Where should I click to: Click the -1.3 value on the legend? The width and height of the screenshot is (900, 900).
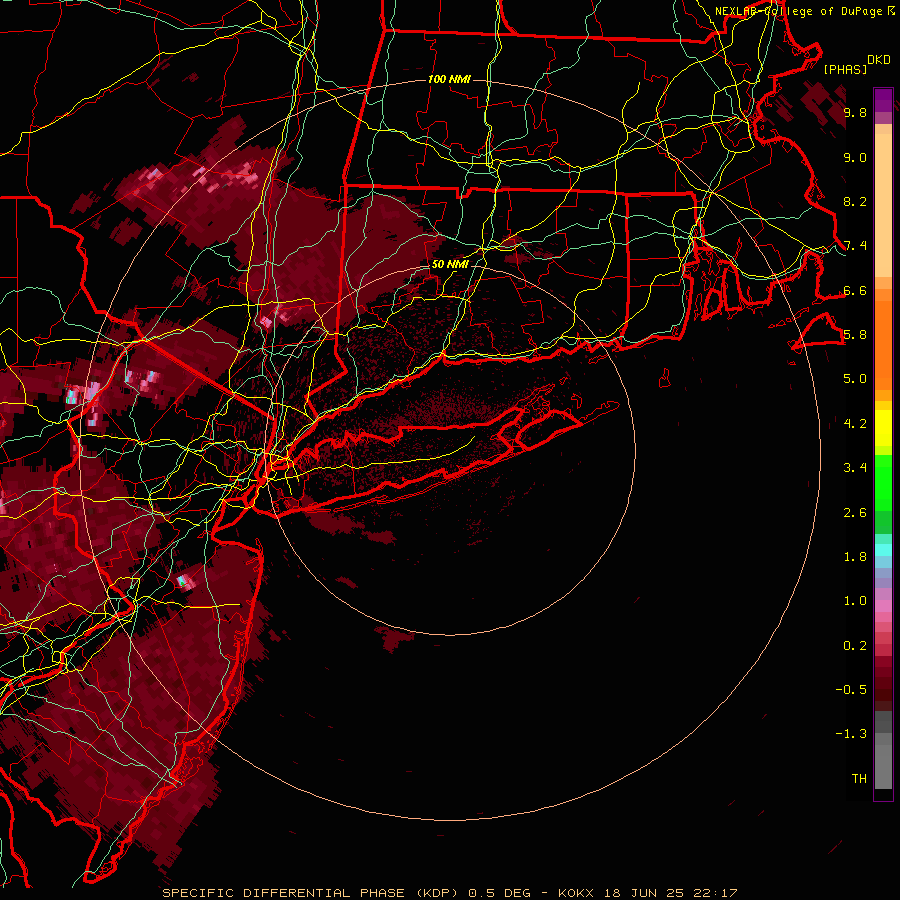[851, 734]
